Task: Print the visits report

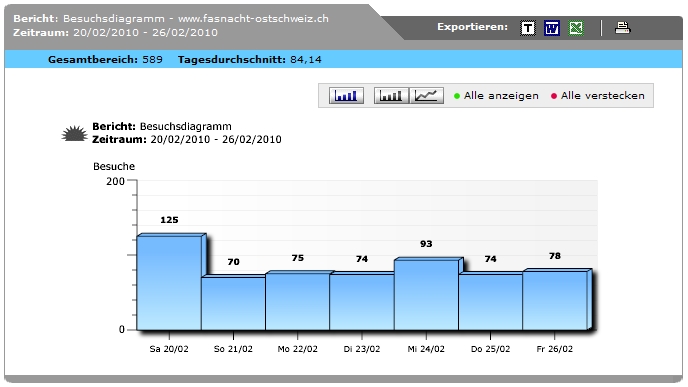Action: (623, 28)
